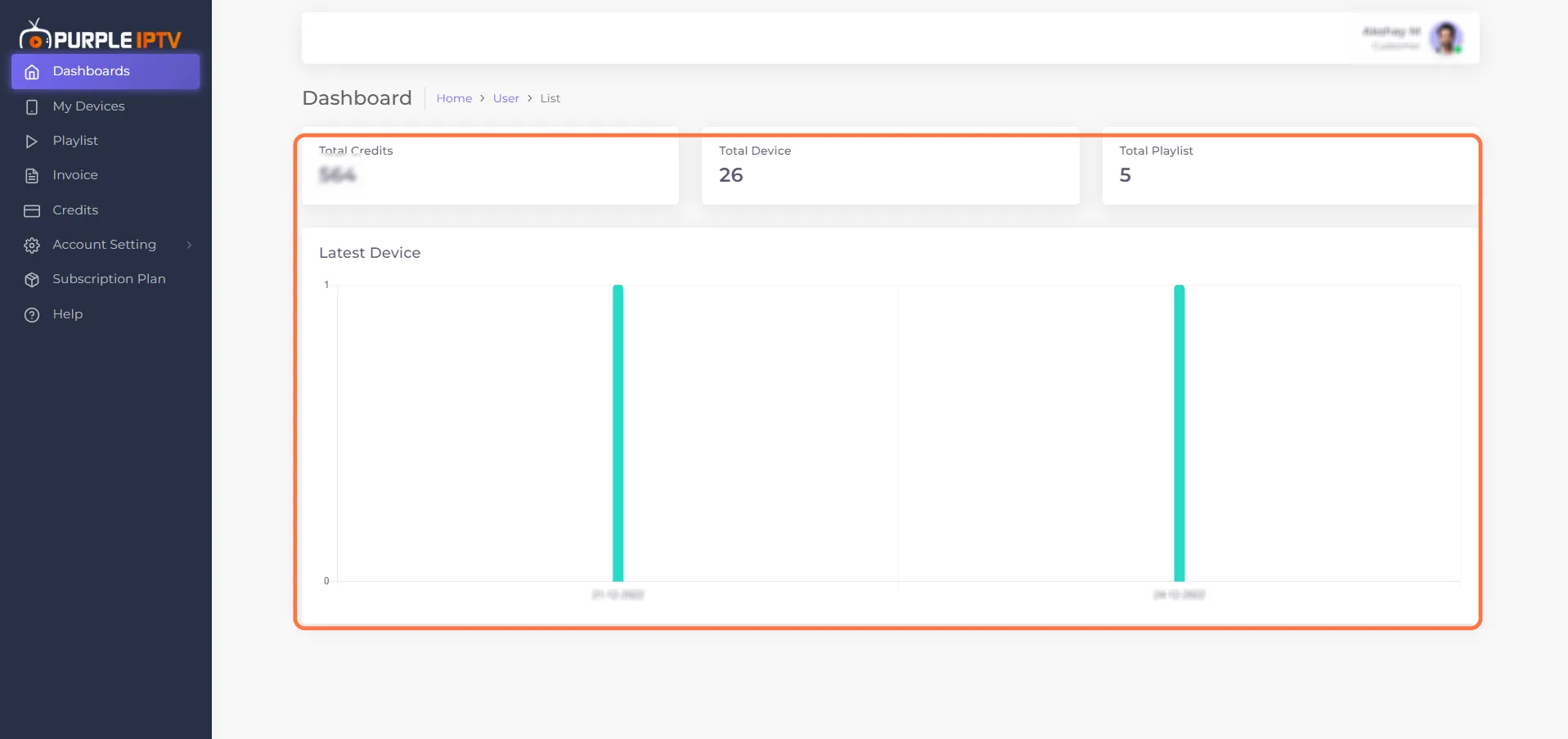1568x739 pixels.
Task: Select Invoice in the sidebar
Action: click(x=106, y=175)
